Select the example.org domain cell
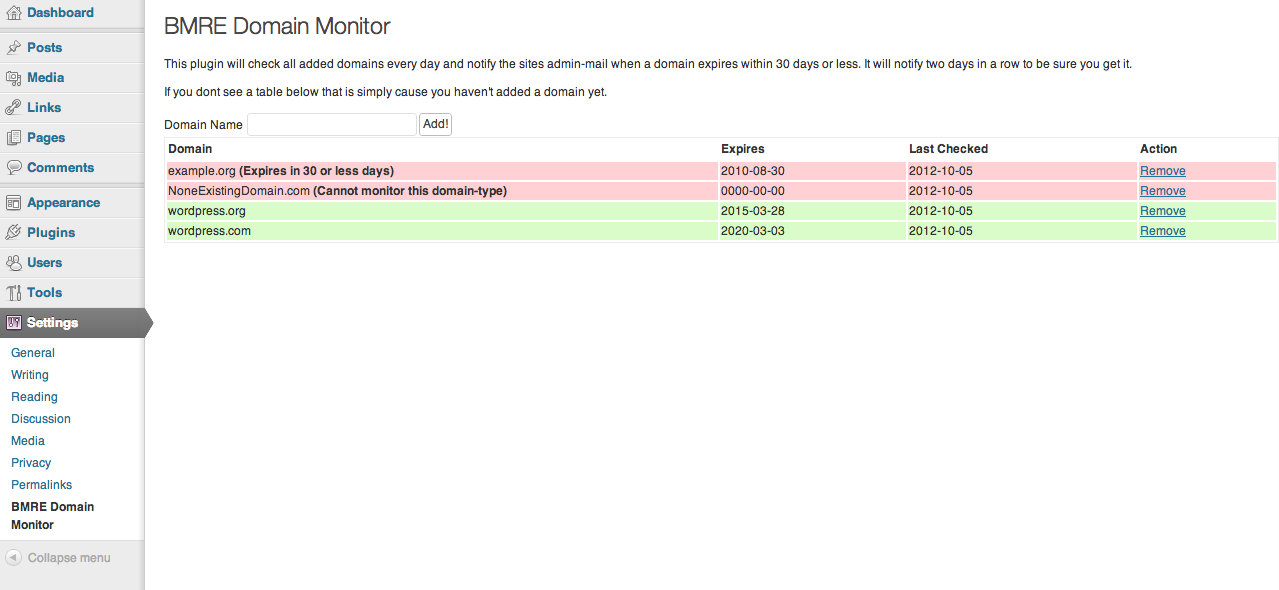This screenshot has height=590, width=1279. [442, 171]
